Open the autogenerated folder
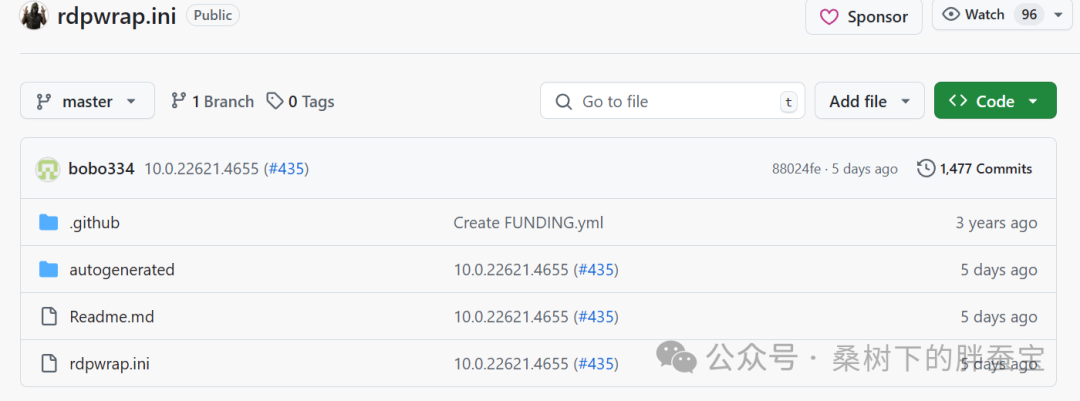 (x=122, y=269)
